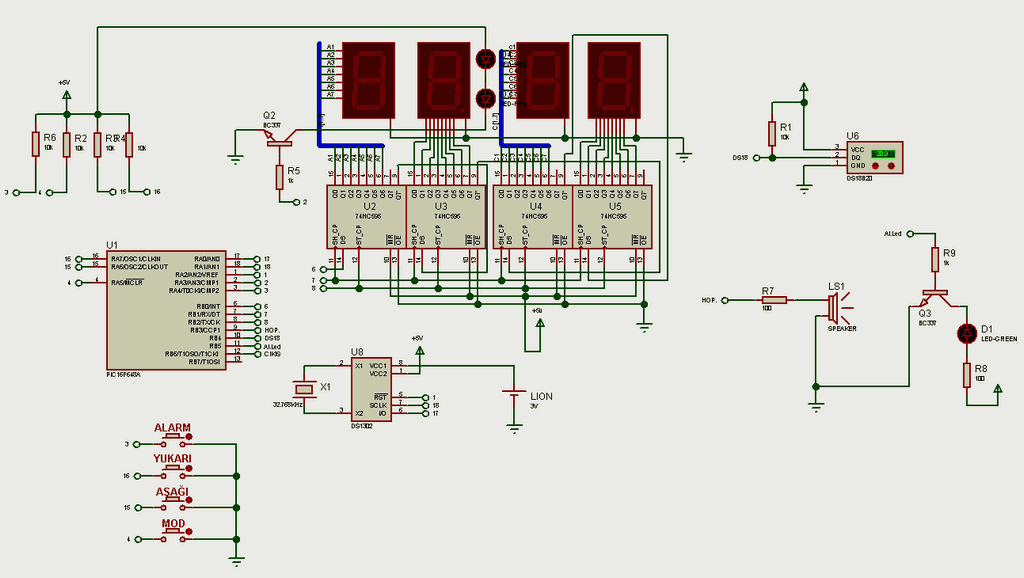Select the LION 3V battery symbol
Viewport: 1024px width, 578px height.
(515, 394)
